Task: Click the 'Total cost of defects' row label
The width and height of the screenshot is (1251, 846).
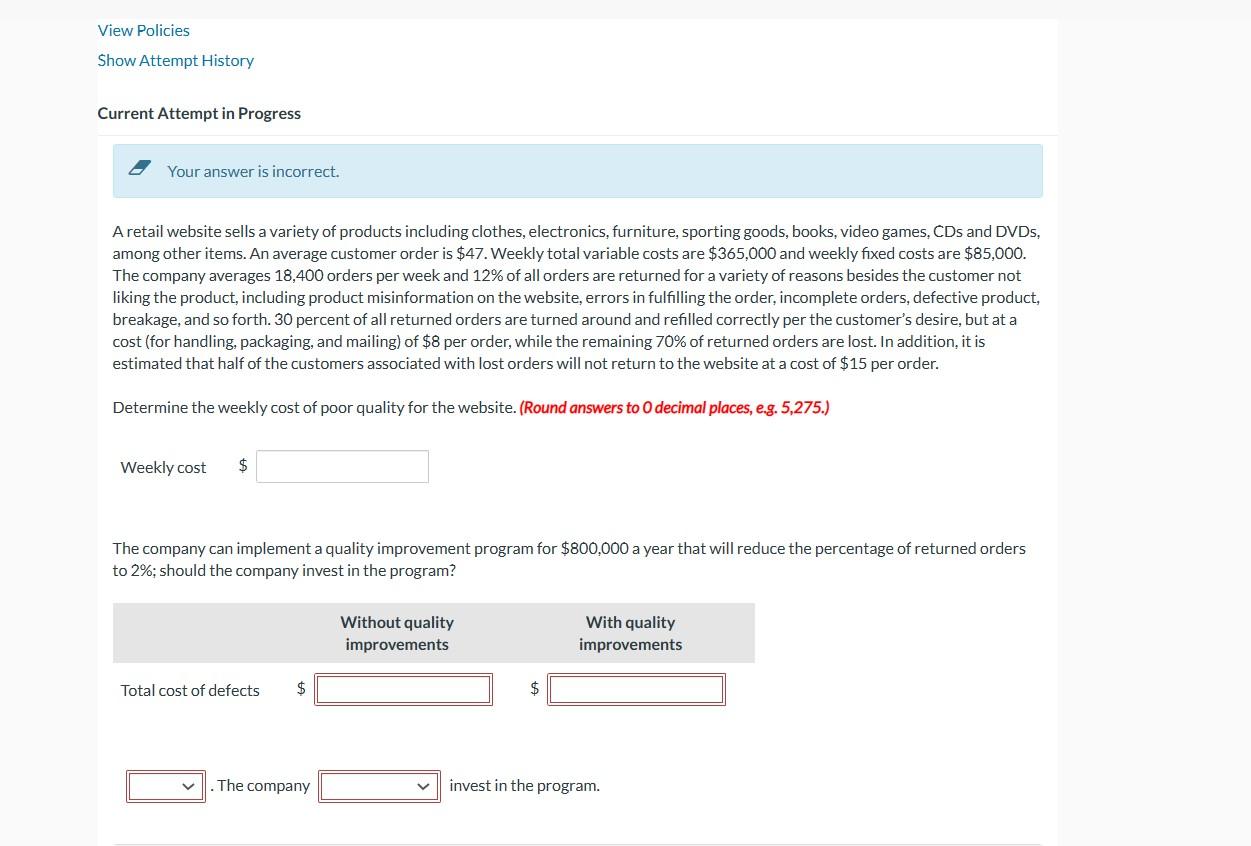Action: point(189,689)
